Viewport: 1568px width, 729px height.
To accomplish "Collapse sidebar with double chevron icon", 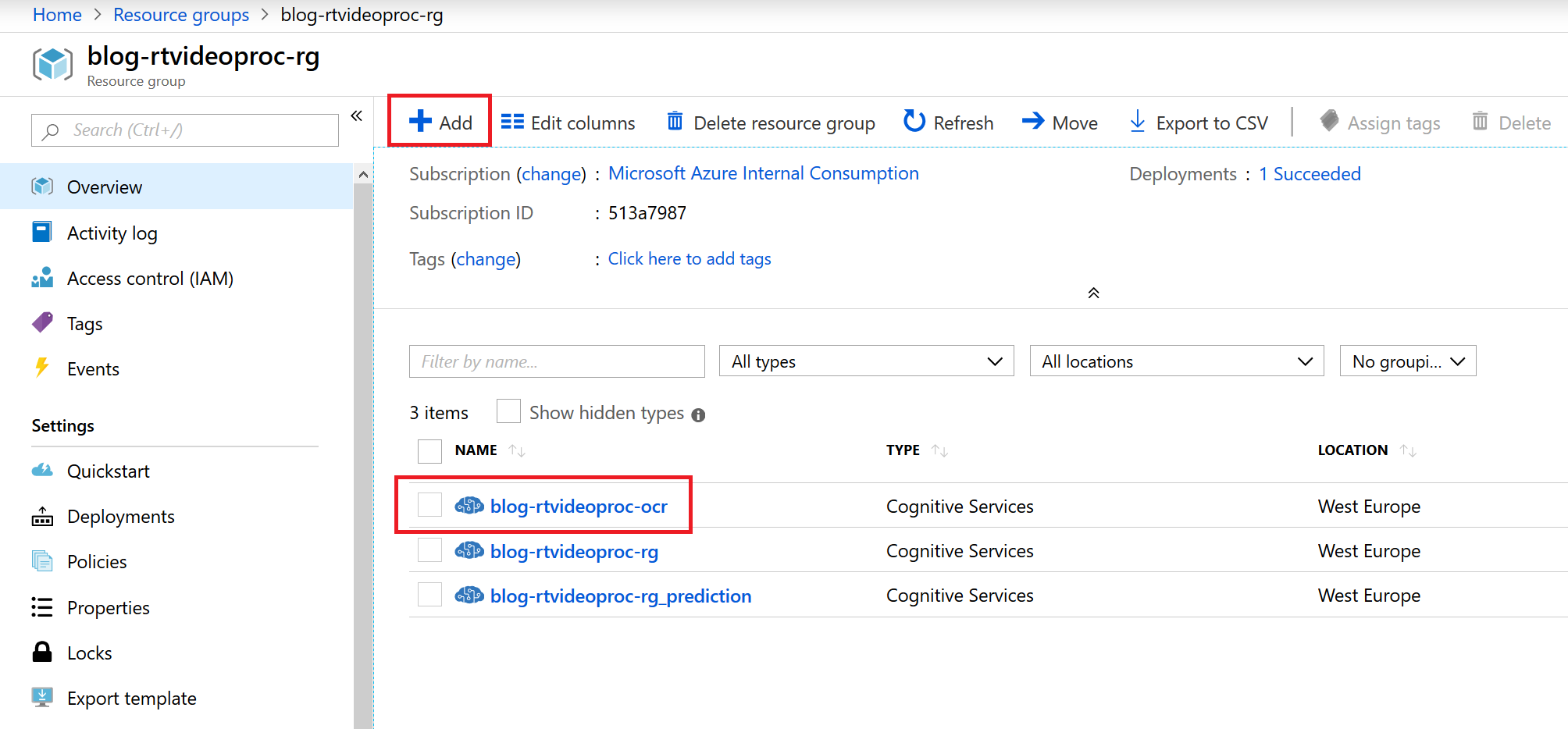I will point(357,116).
